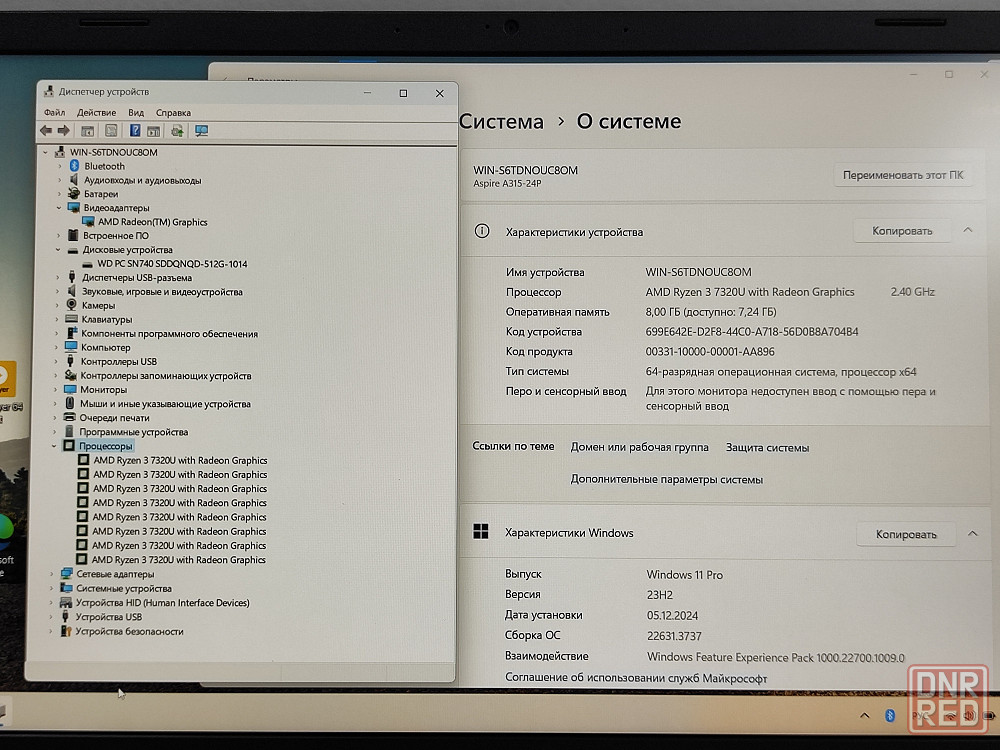Viewport: 1000px width, 750px height.
Task: Click the Батареи battery icon in the tree
Action: tap(74, 193)
